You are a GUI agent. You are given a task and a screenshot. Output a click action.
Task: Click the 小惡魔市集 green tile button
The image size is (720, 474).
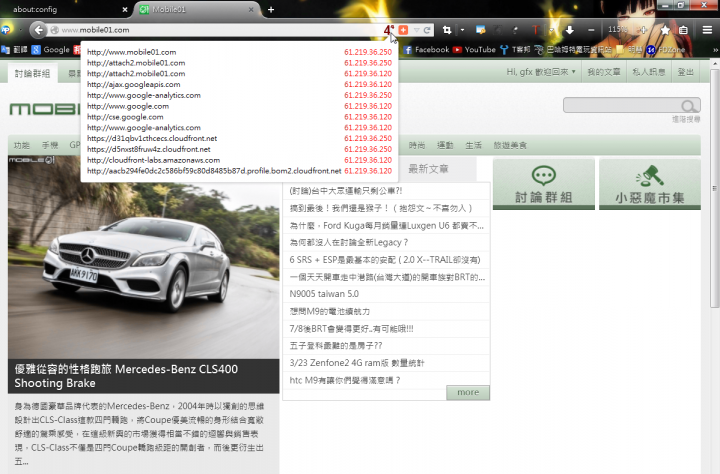coord(650,185)
